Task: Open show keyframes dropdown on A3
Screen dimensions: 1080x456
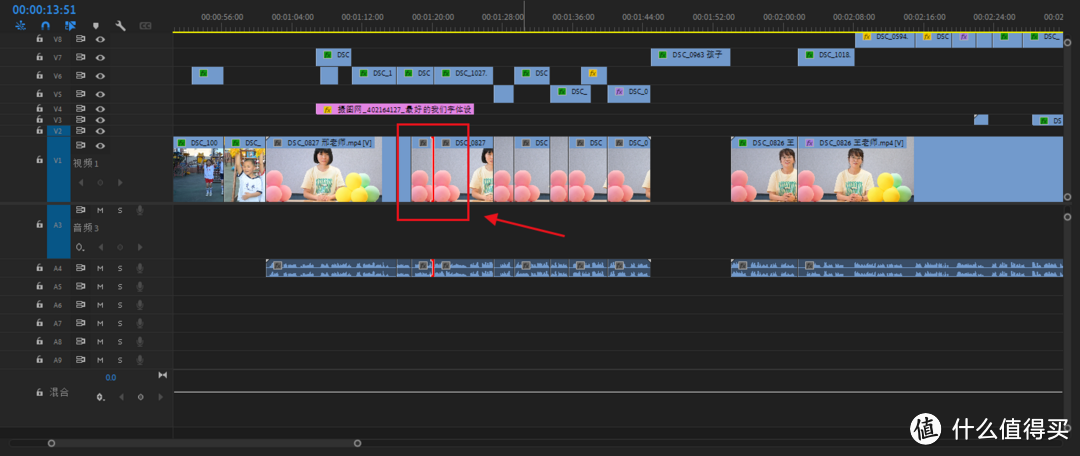Action: click(x=81, y=247)
